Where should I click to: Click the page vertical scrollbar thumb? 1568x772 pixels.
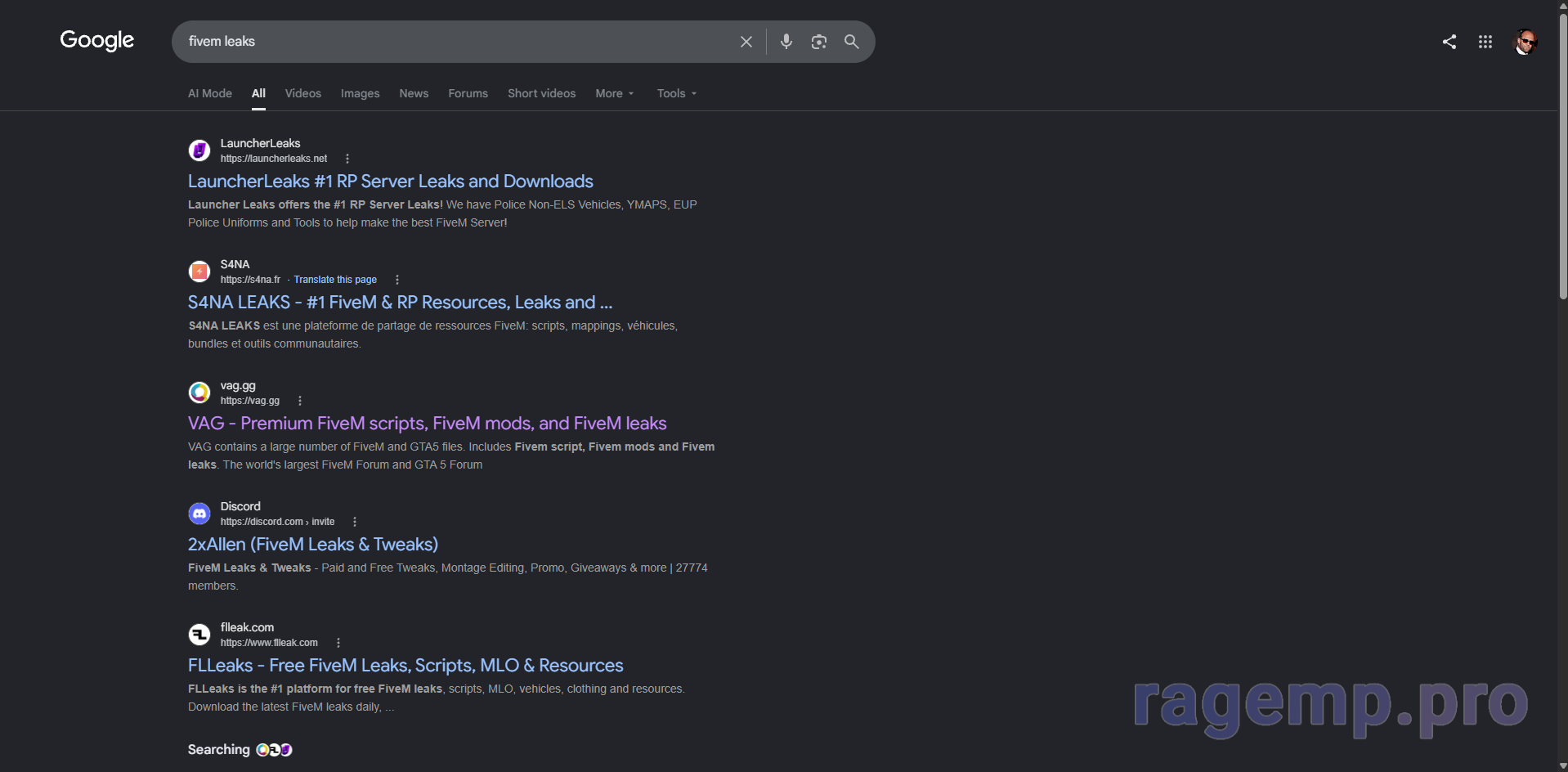[1562, 155]
